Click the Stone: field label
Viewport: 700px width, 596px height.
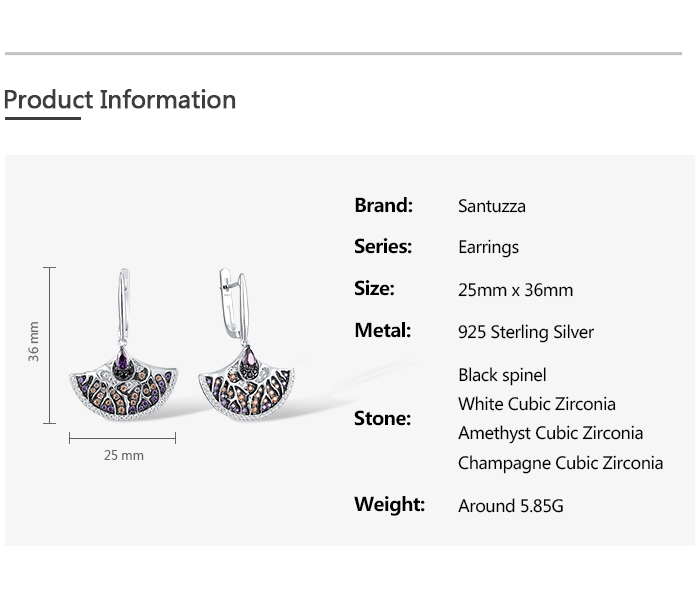point(382,418)
